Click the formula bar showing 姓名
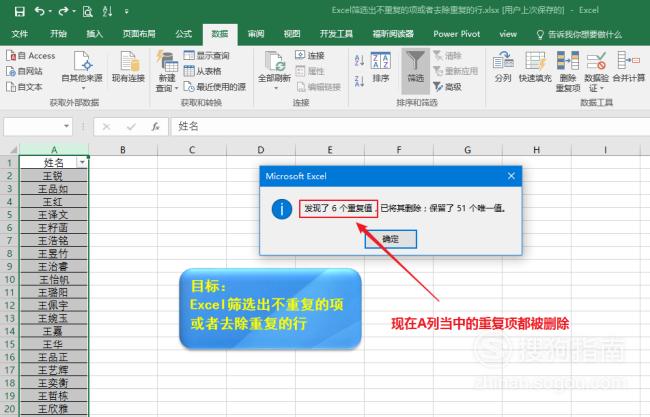This screenshot has height=417, width=650. pyautogui.click(x=410, y=126)
